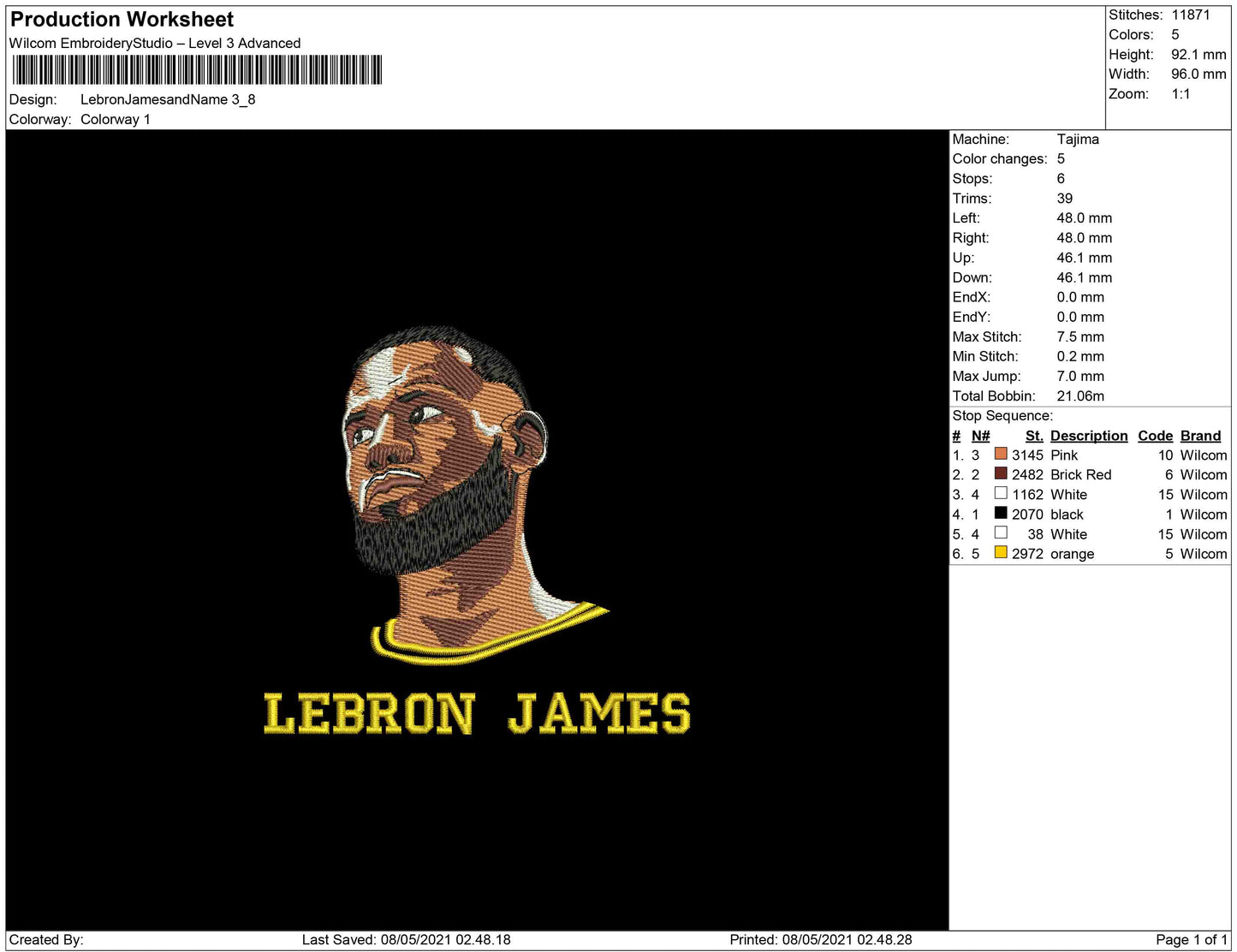Open the Description column header

click(x=1088, y=436)
